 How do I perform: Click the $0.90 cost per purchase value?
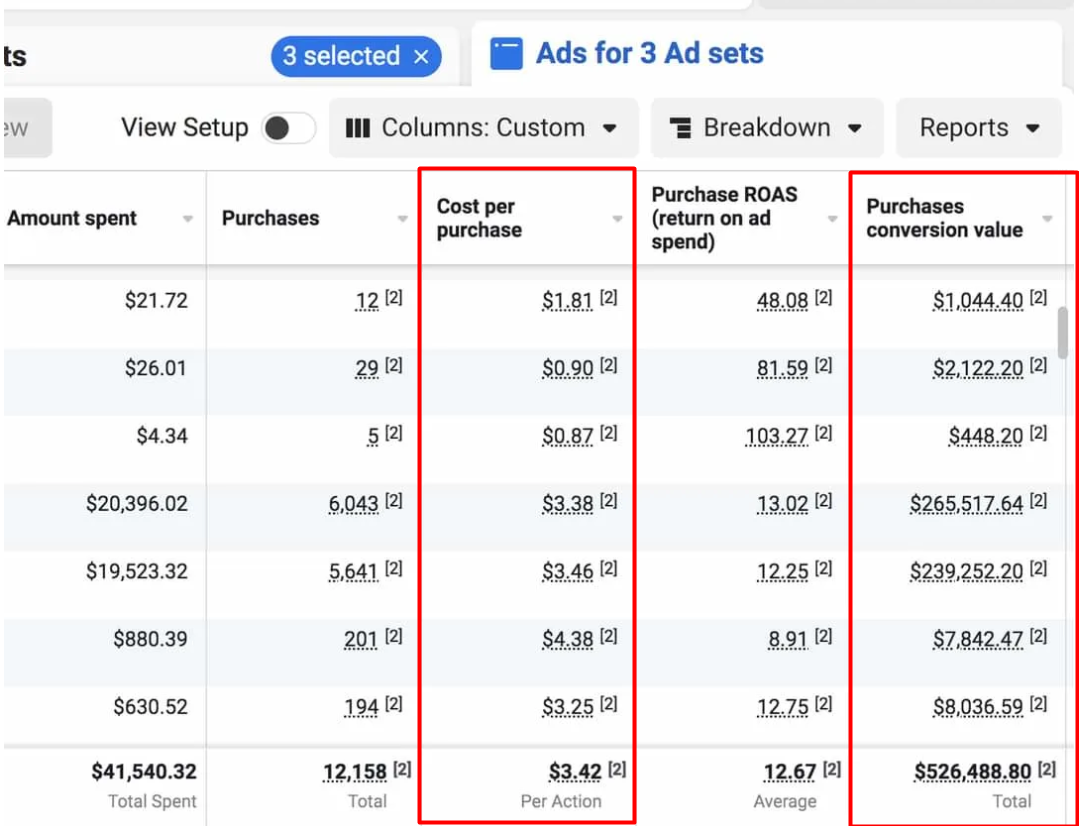[x=567, y=369]
